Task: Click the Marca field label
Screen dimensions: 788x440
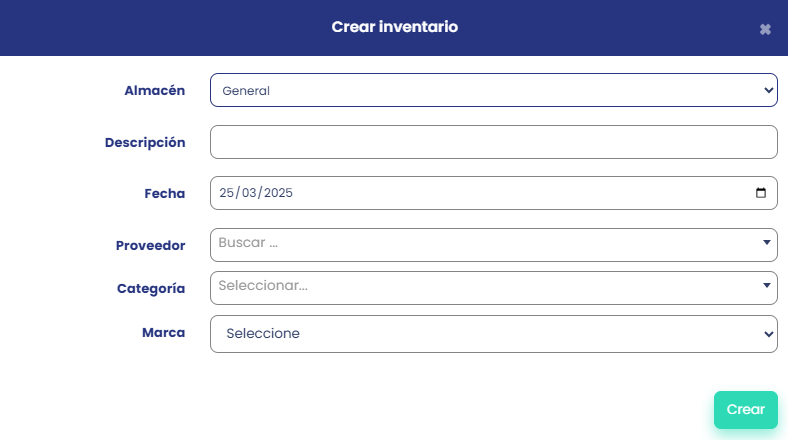Action: coord(164,332)
